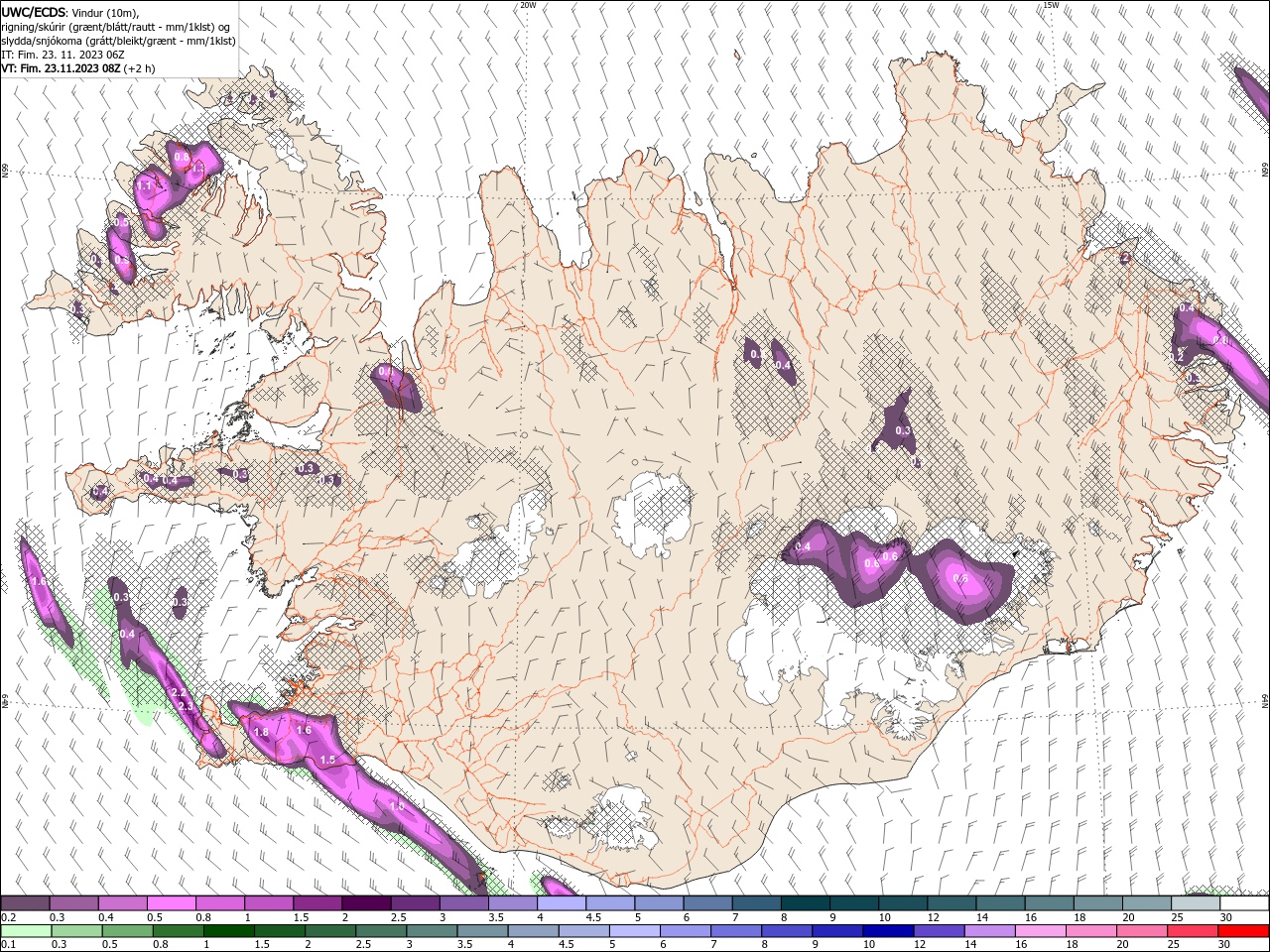Screen dimensions: 1270x952
Task: Pick the 1.5–2 purple snow legend swatch
Action: click(317, 903)
